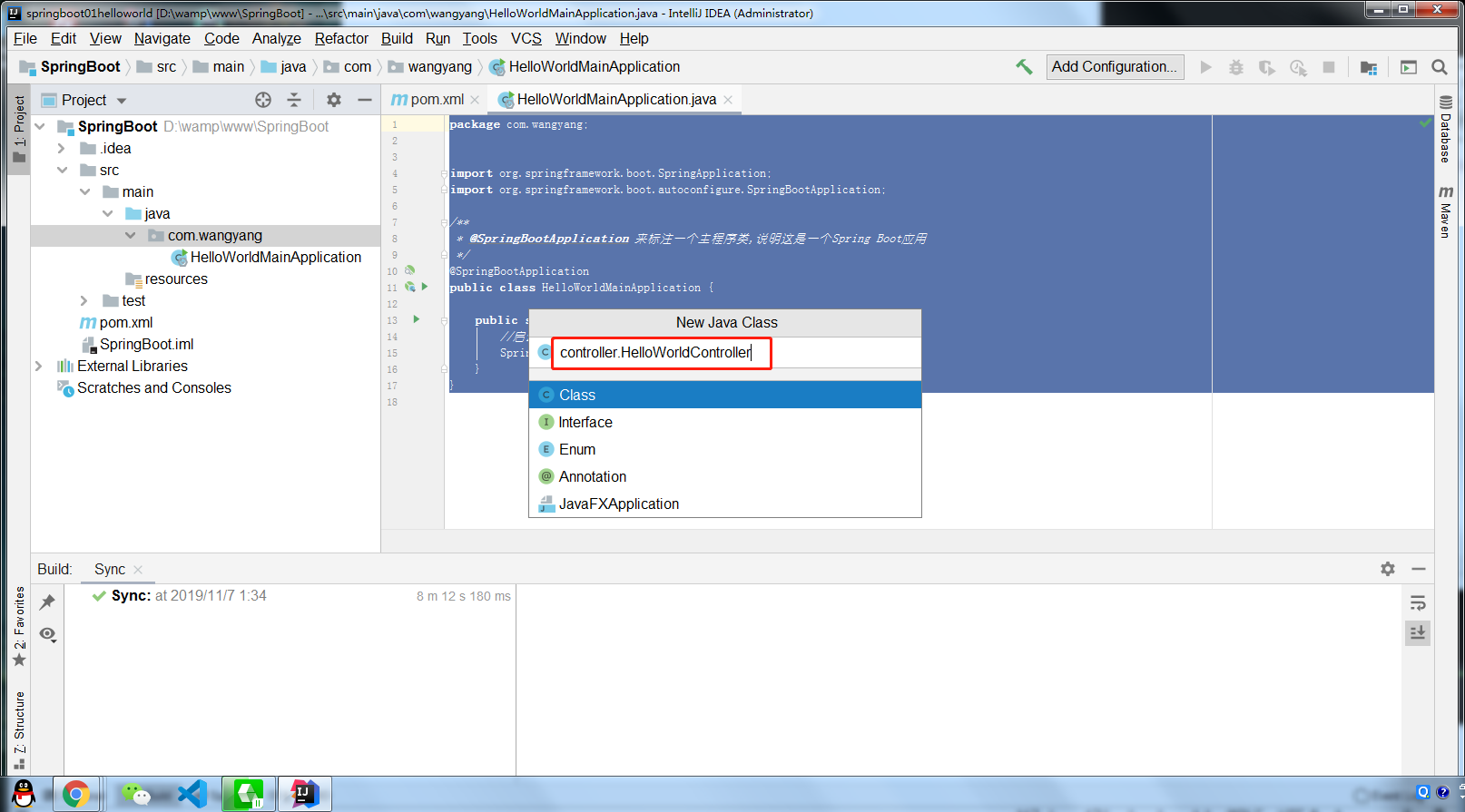Click run gutter arrow beside the class declaration

coord(424,287)
